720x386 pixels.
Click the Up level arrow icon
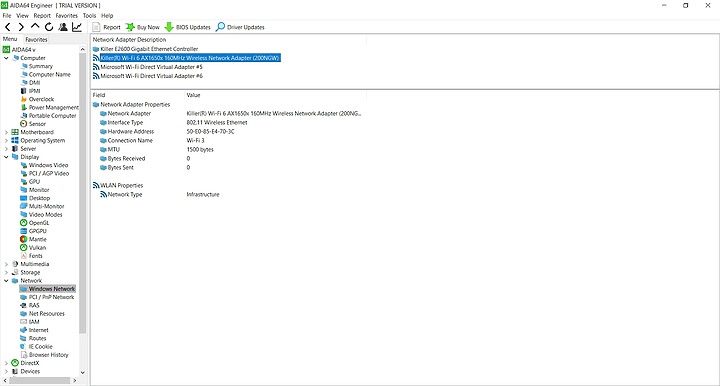pyautogui.click(x=35, y=27)
